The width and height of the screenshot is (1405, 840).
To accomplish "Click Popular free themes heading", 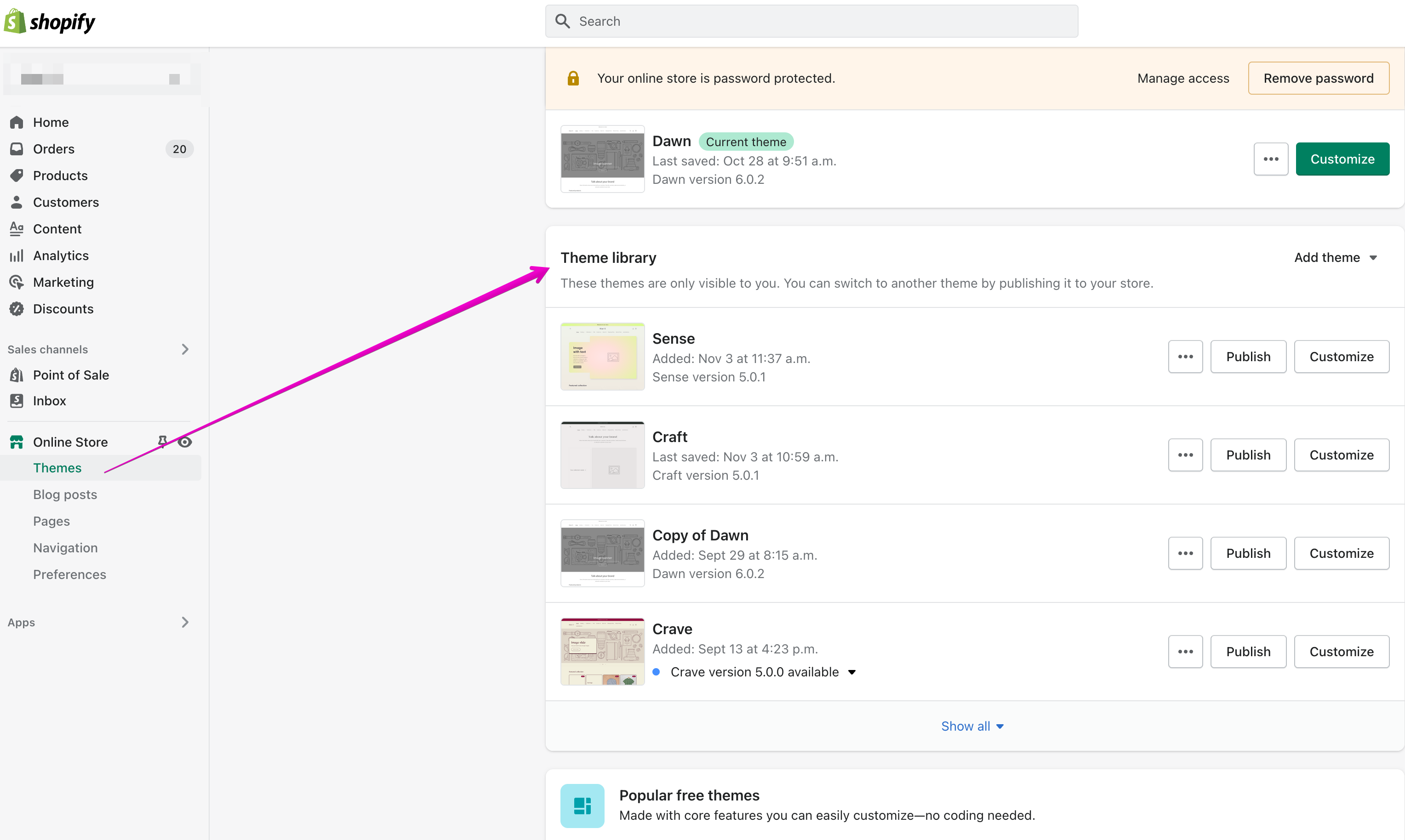I will pos(689,795).
